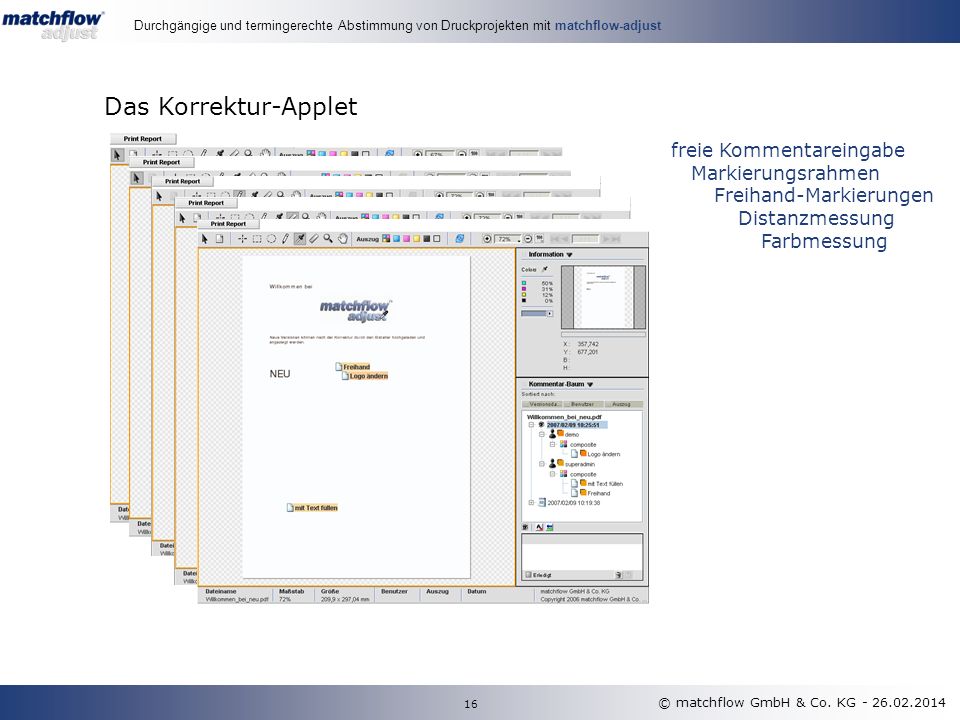
Task: Collapse composite node under superadmin
Action: pyautogui.click(x=552, y=474)
